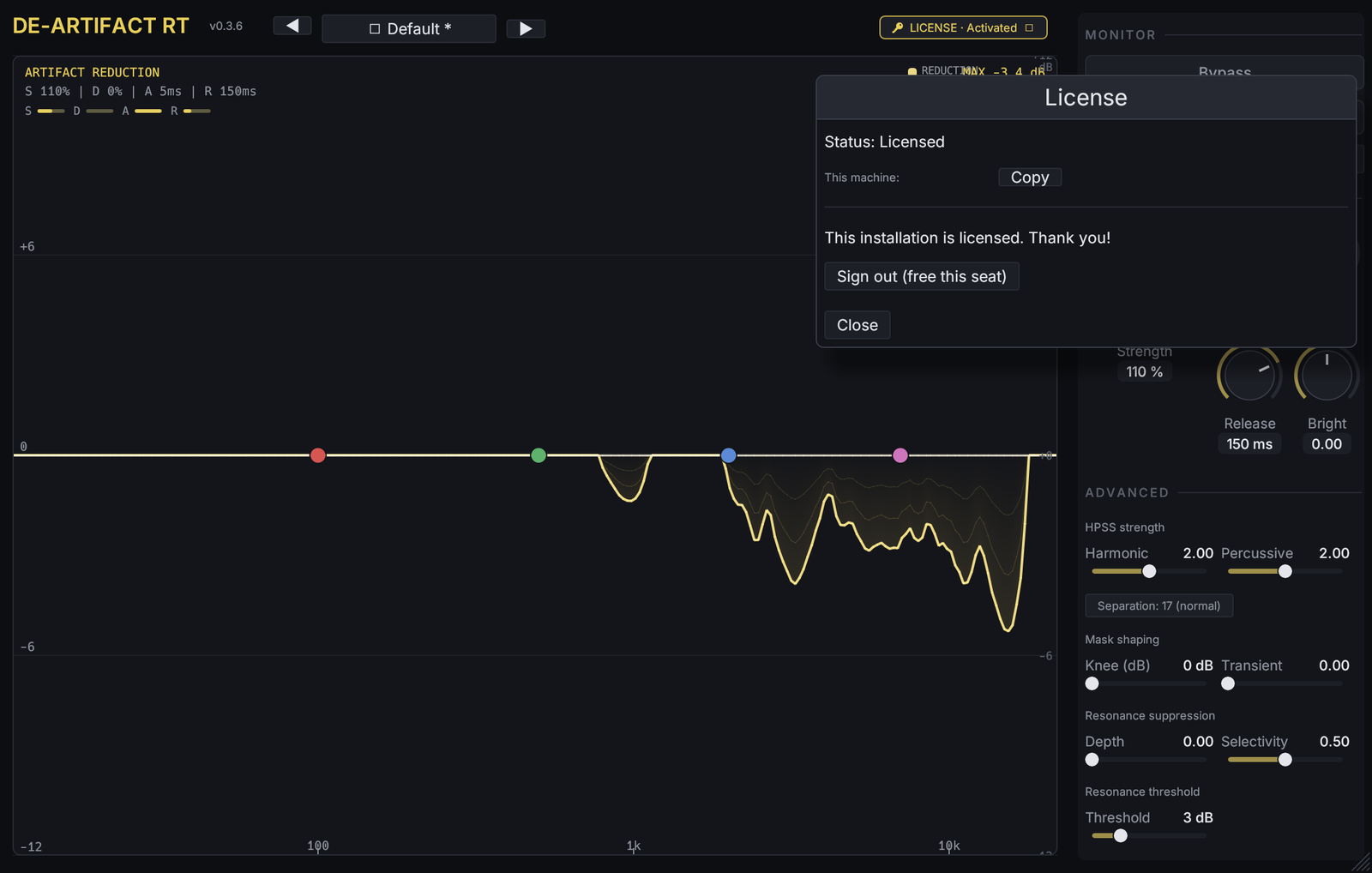Open the Default preset selector
The image size is (1372, 873).
[x=409, y=28]
